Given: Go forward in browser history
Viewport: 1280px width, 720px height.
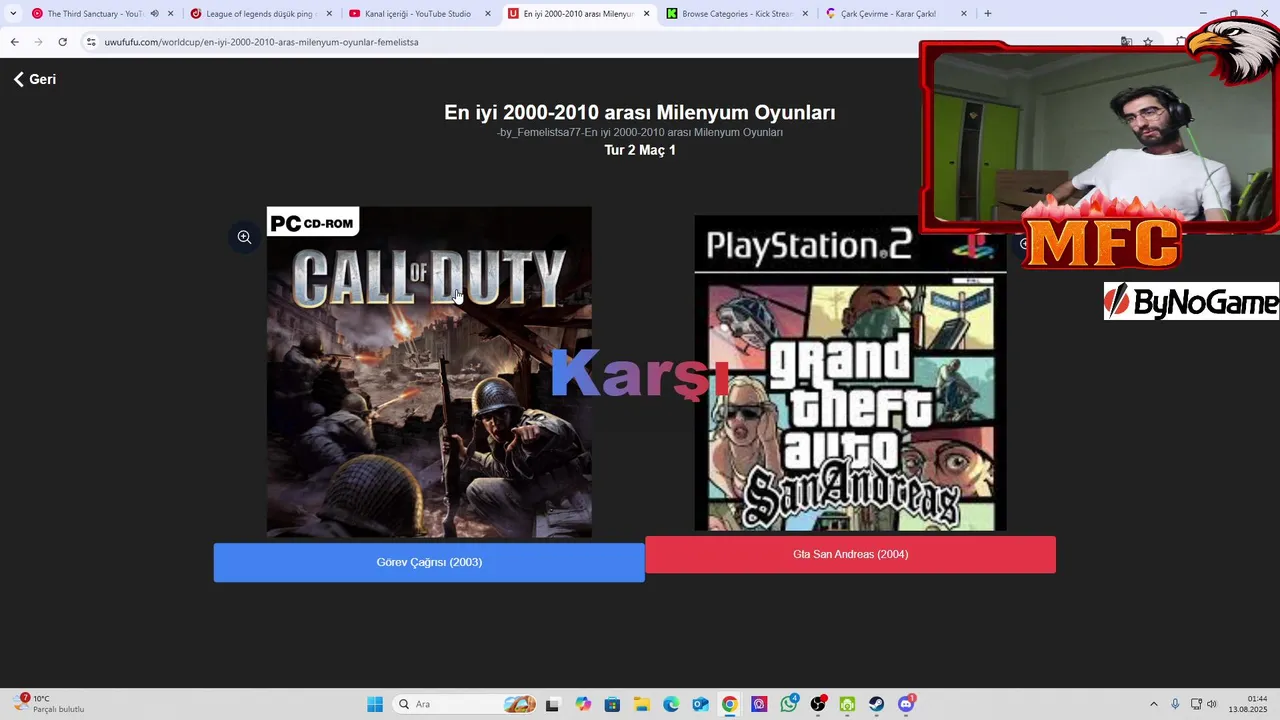Looking at the screenshot, I should [x=38, y=42].
